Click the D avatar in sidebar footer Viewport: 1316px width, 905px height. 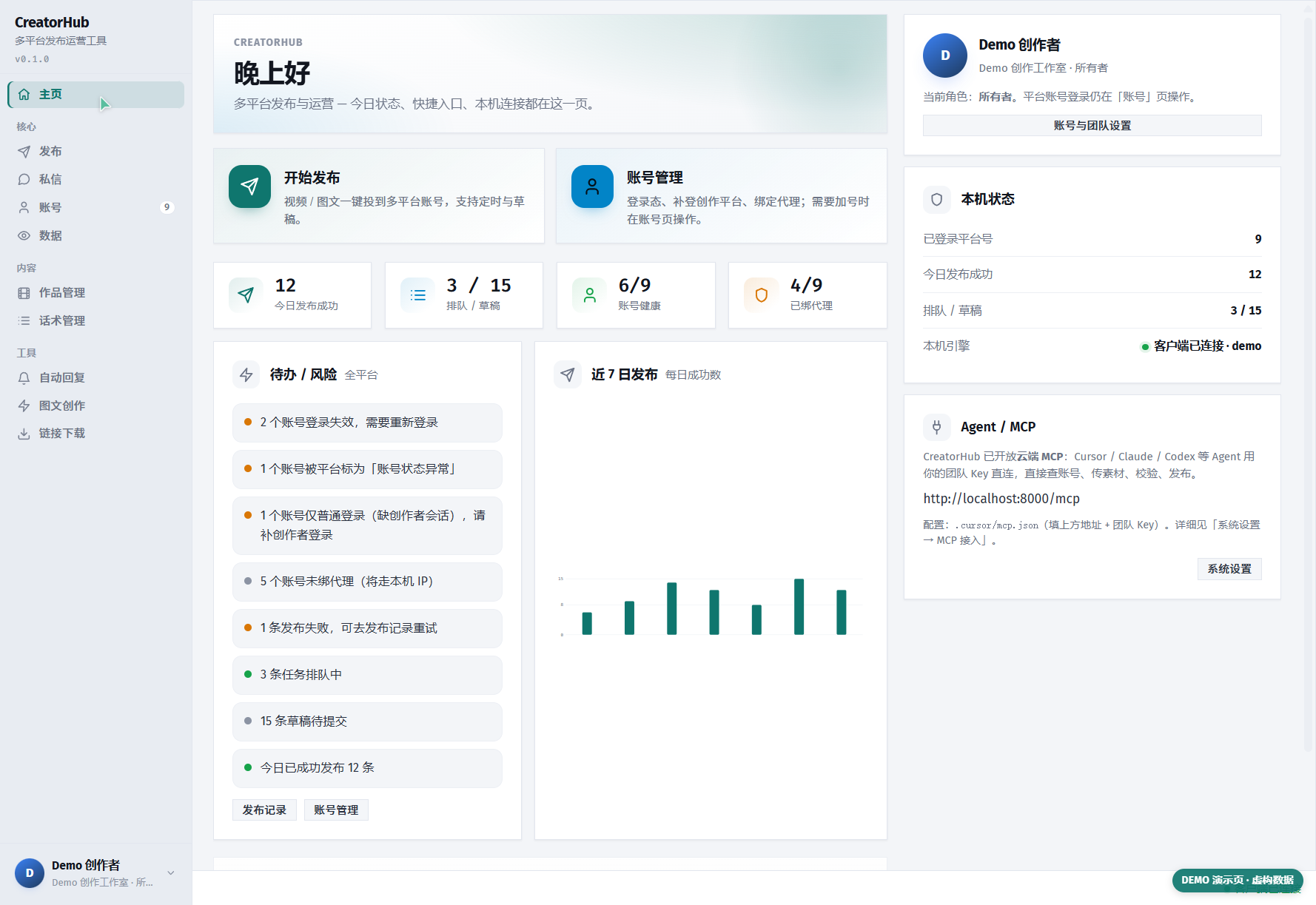pos(30,873)
